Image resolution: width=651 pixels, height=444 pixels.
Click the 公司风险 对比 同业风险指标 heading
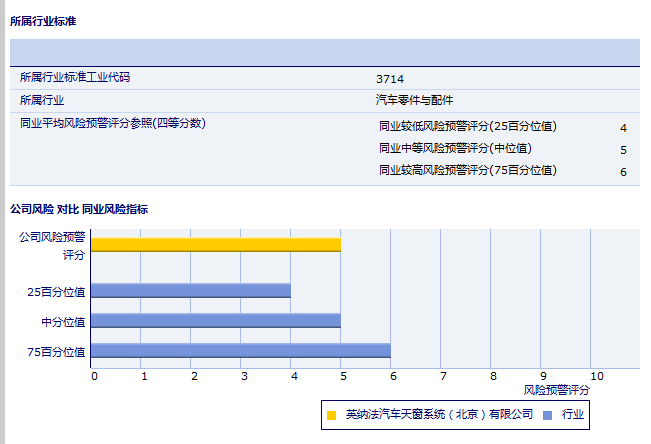(79, 209)
